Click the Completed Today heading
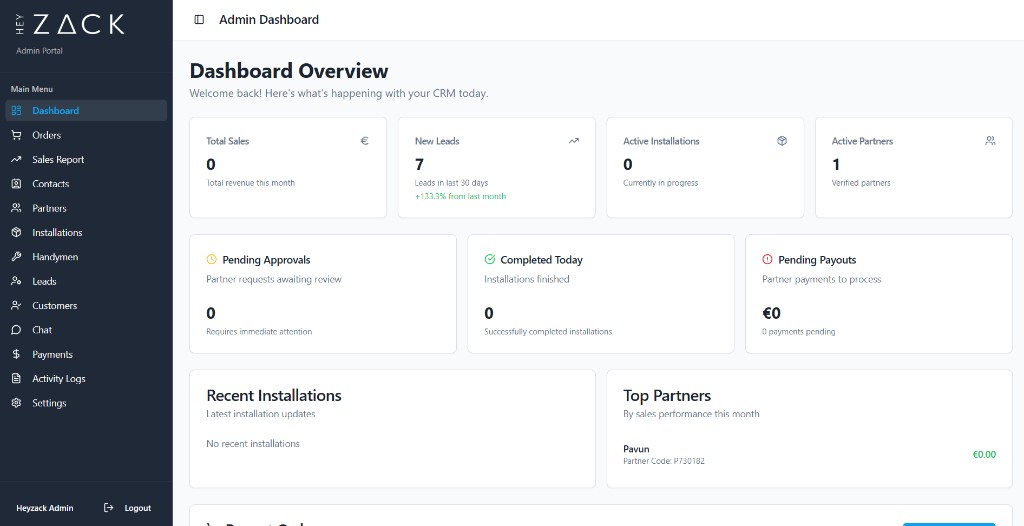The height and width of the screenshot is (526, 1024). tap(541, 259)
